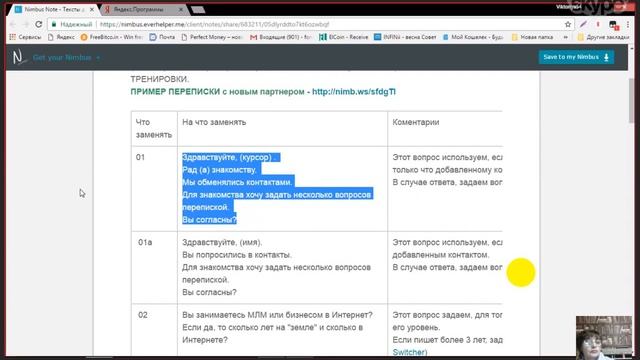Open the FreeBitco.in bookmark
640x360 pixels.
111,37
